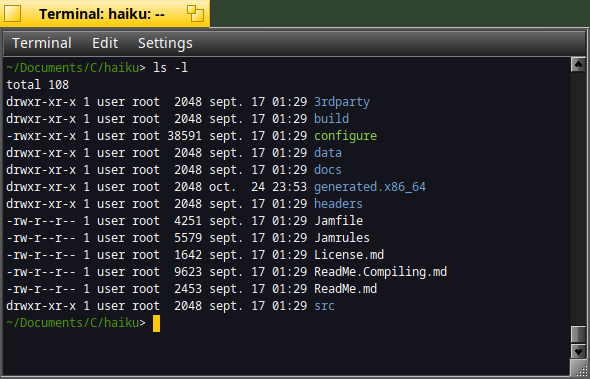
Task: Click the 3rdparty directory name
Action: (x=342, y=102)
